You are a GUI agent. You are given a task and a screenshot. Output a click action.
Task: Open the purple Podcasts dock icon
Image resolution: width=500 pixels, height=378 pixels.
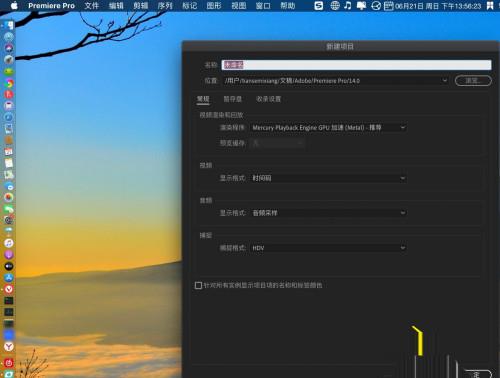9,255
